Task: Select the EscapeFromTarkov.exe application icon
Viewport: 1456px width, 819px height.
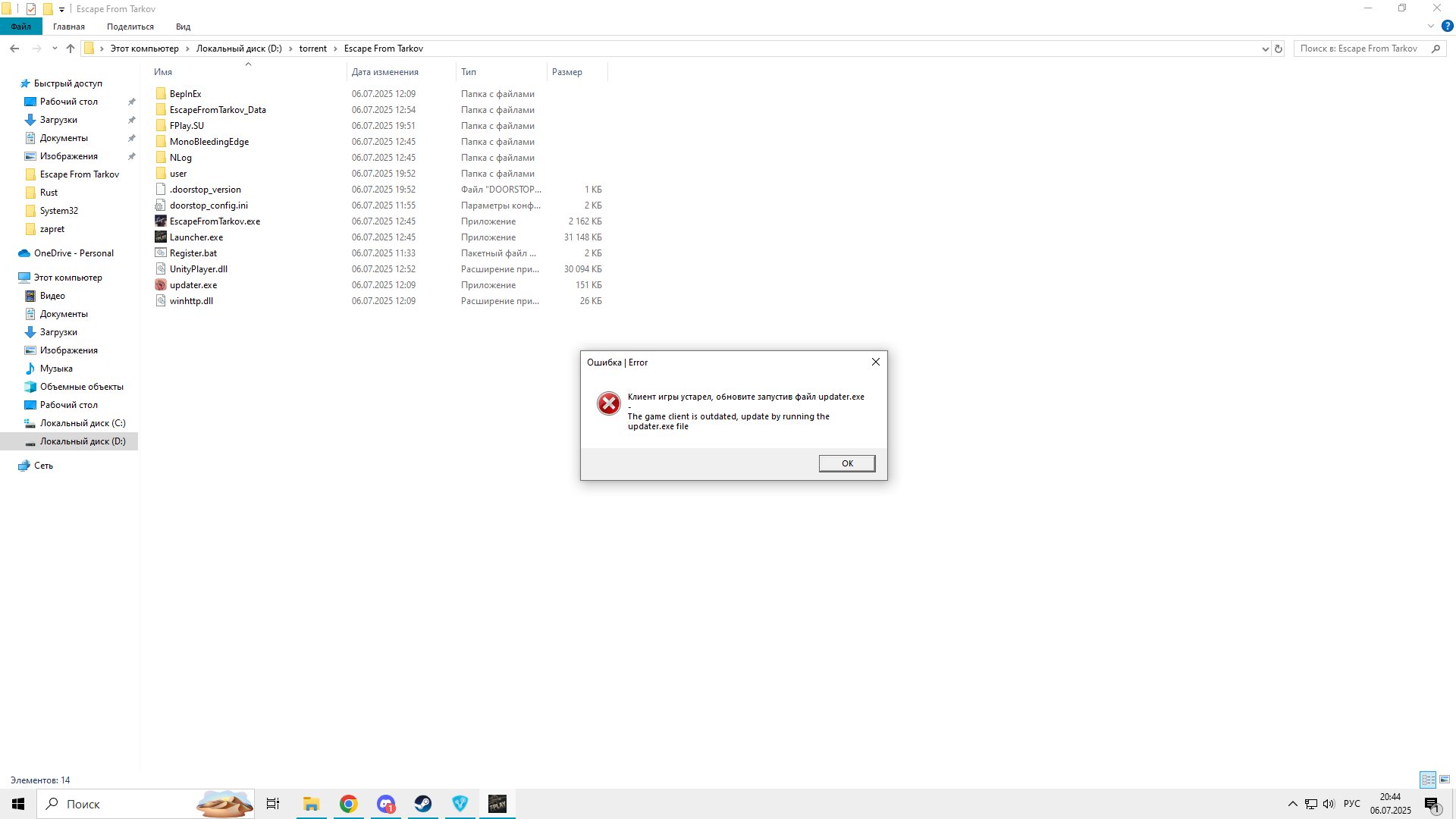Action: [x=161, y=221]
